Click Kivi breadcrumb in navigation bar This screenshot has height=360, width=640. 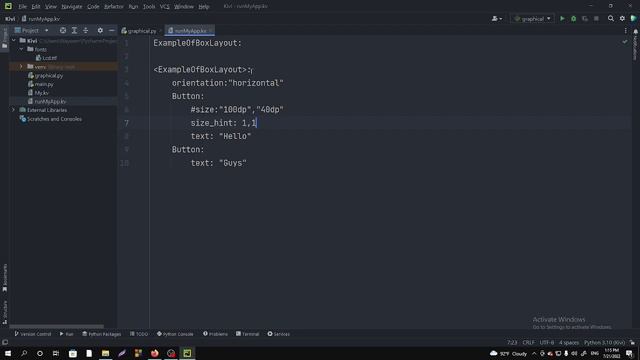click(x=10, y=19)
